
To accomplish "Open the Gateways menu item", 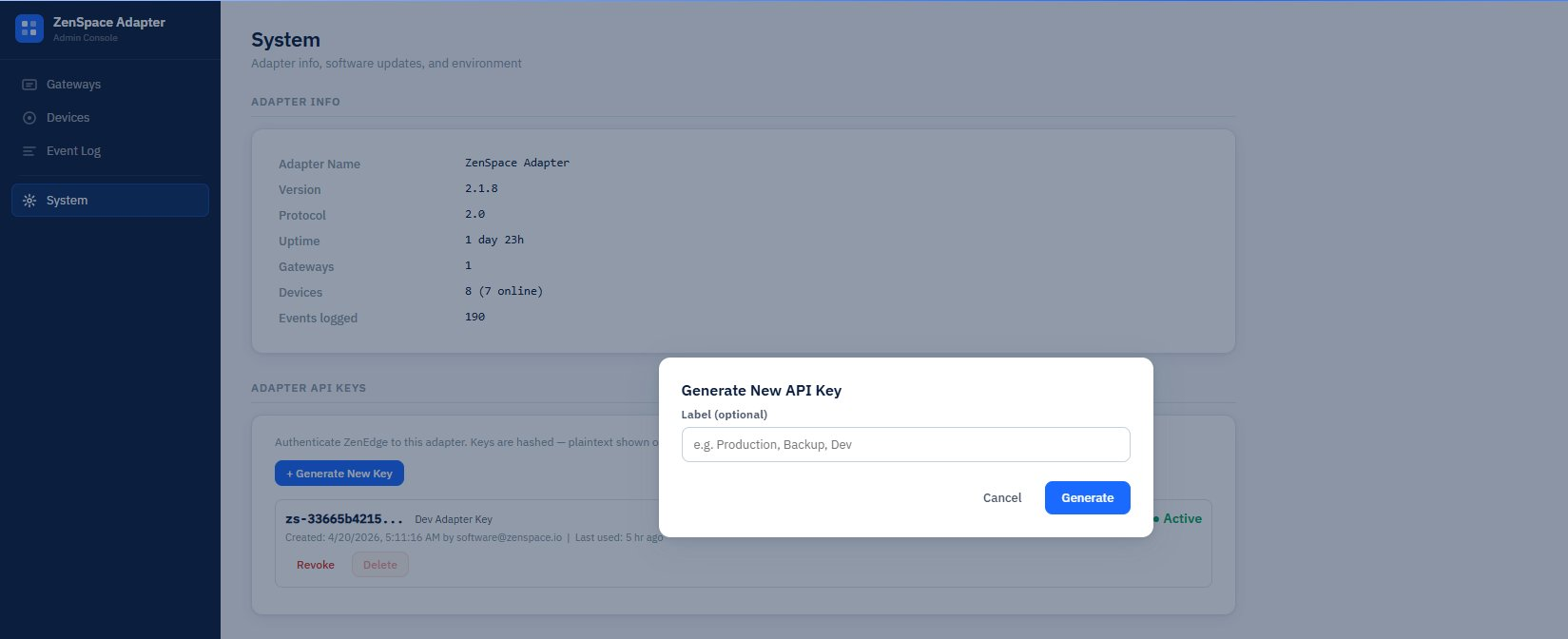I will click(x=110, y=85).
